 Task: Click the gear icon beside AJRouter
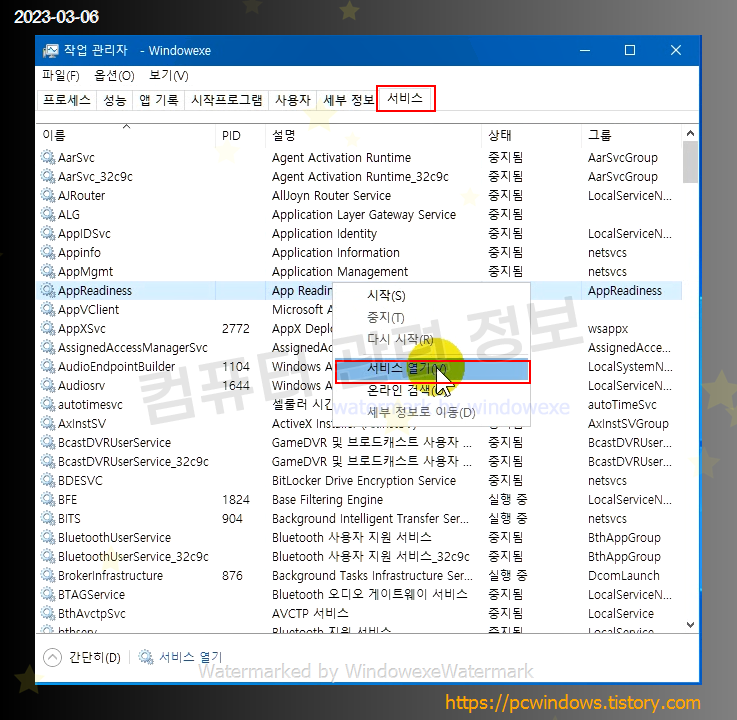47,195
